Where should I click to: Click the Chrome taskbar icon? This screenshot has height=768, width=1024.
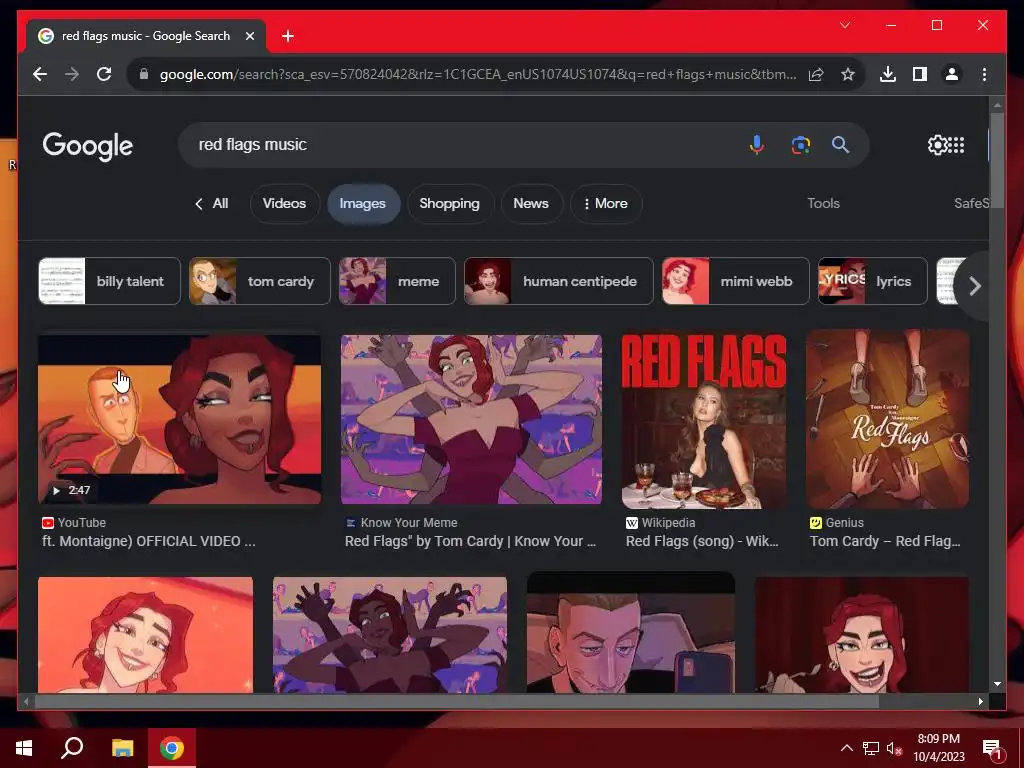pos(172,748)
